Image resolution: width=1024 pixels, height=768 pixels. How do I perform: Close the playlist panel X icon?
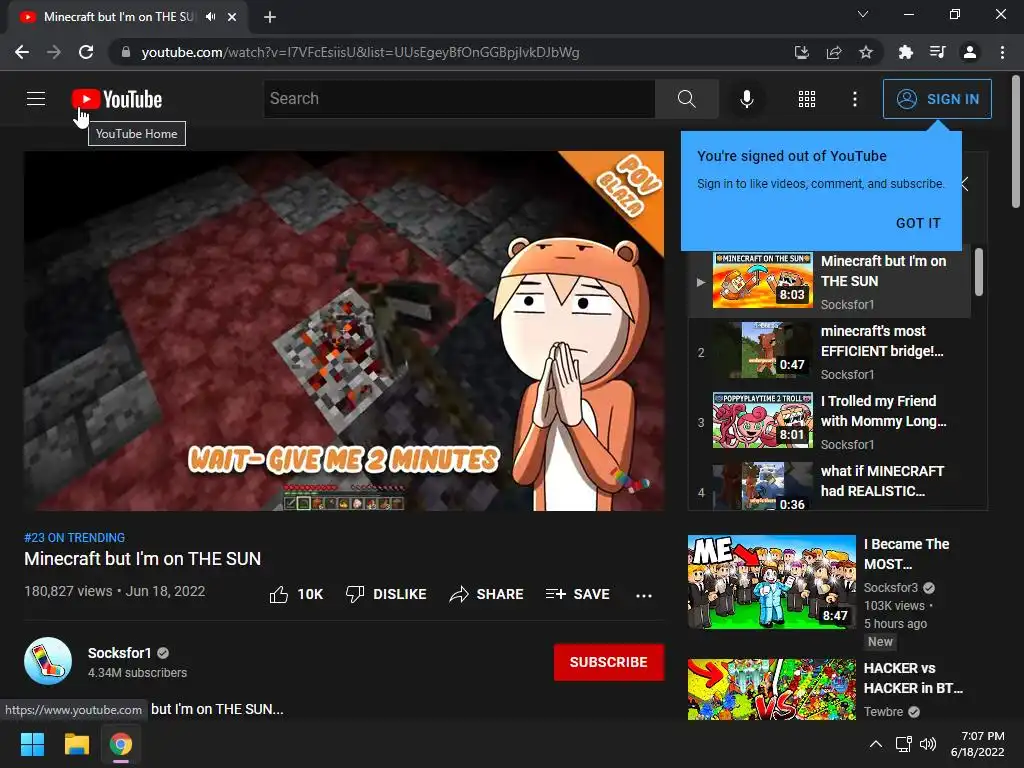[965, 184]
